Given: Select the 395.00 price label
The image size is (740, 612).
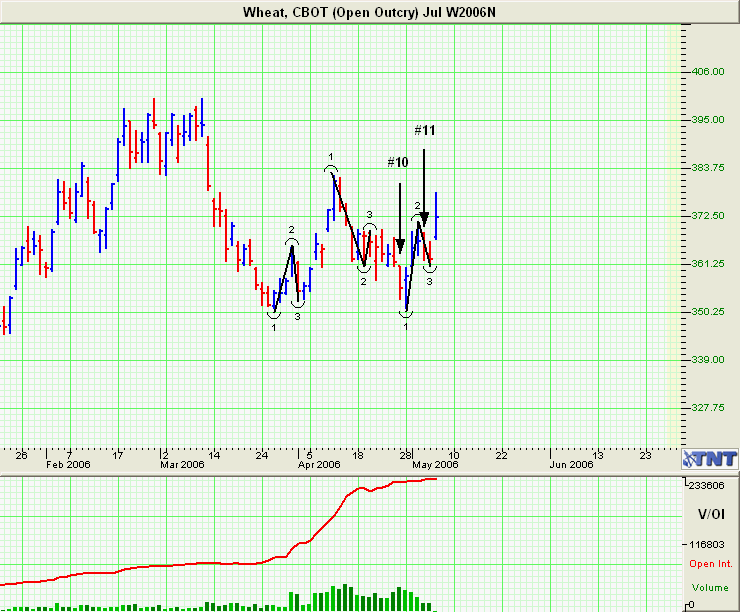Looking at the screenshot, I should [707, 120].
